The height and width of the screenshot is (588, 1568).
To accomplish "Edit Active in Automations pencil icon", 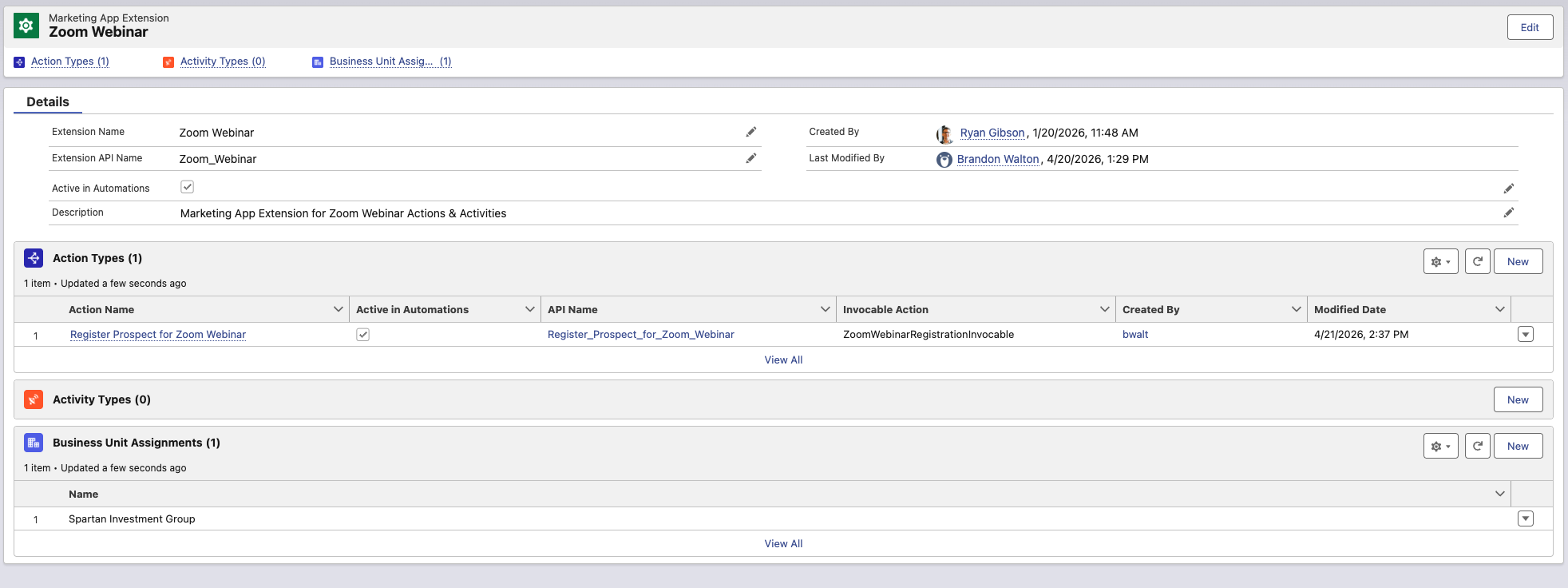I will coord(1509,189).
